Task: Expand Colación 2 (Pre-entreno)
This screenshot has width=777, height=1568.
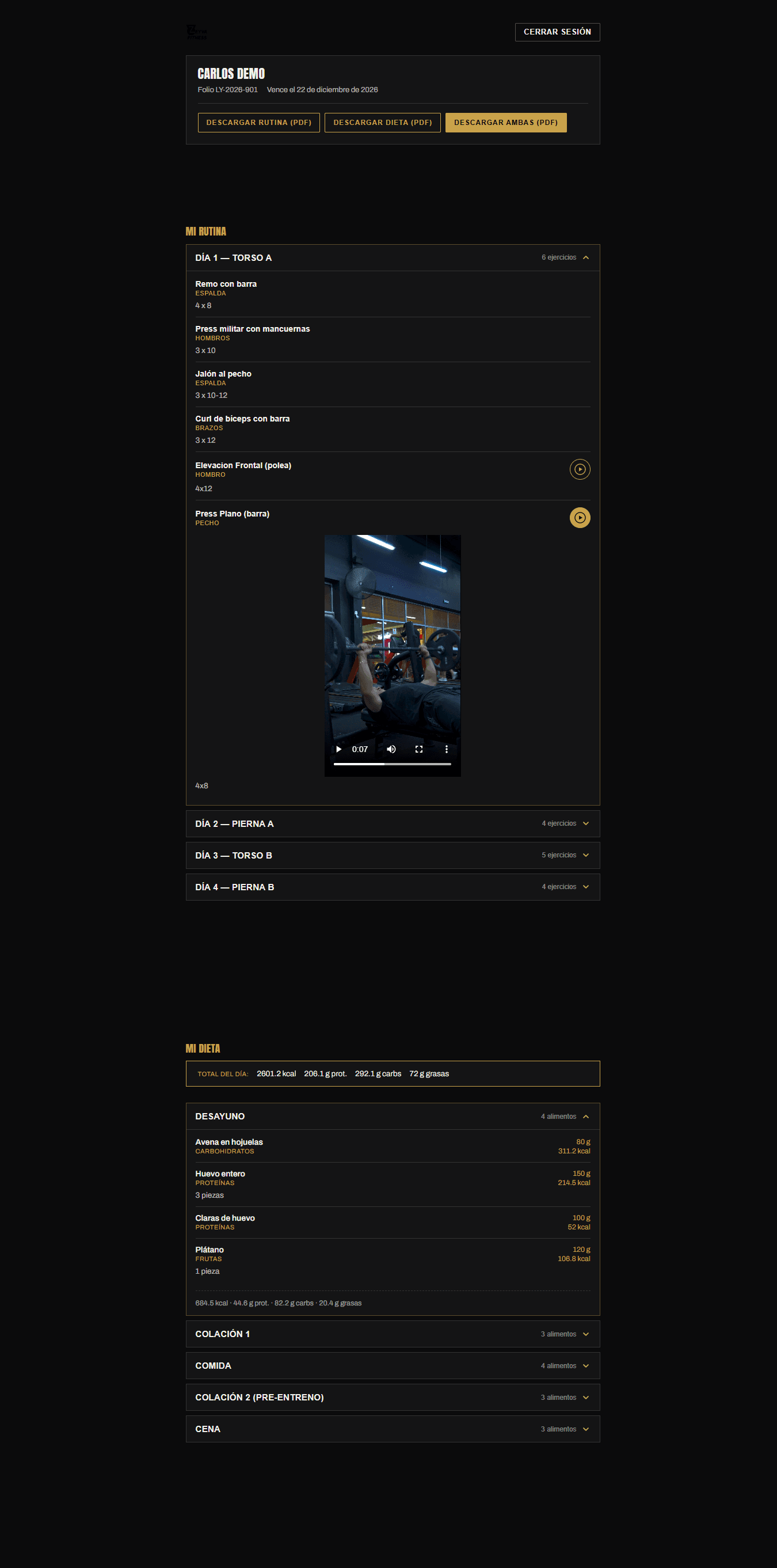Action: [x=393, y=1397]
